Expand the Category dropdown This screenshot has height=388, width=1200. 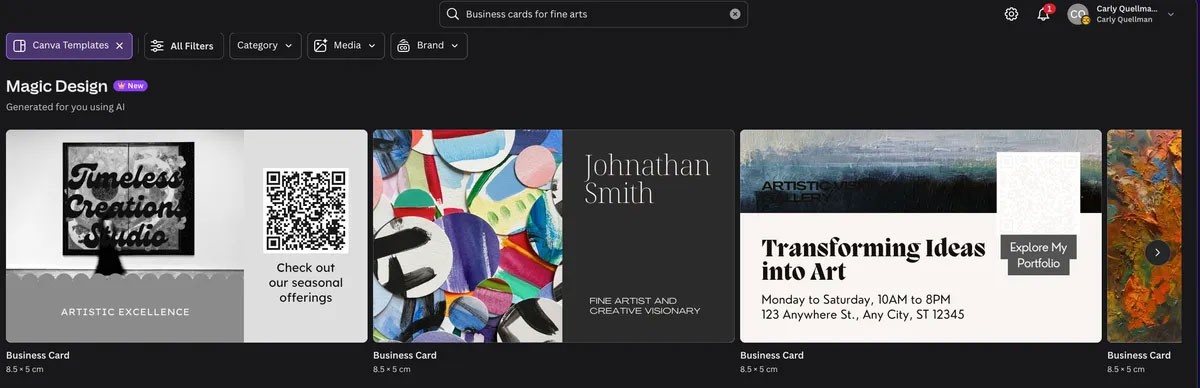[x=265, y=46]
